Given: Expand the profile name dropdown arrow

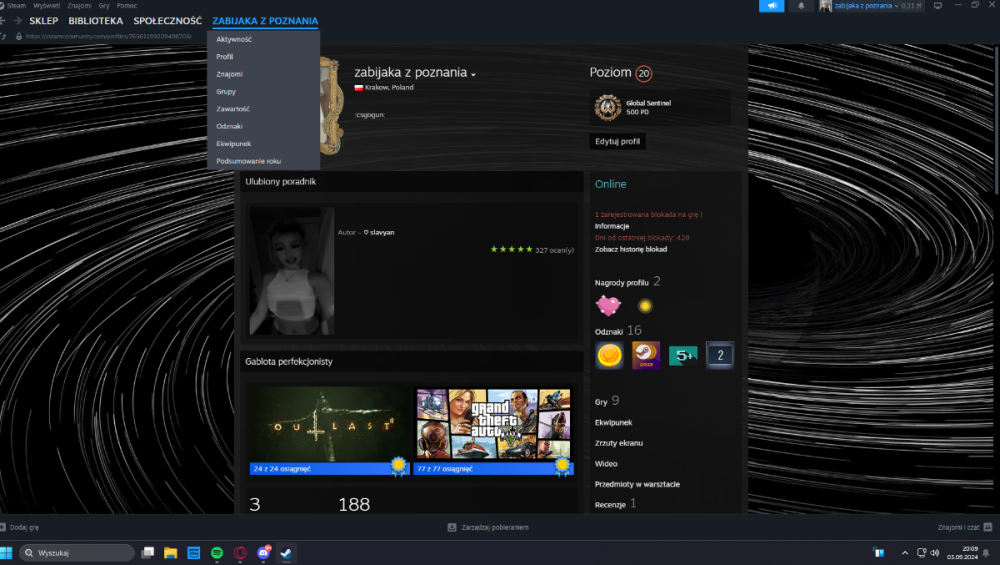Looking at the screenshot, I should pos(473,75).
